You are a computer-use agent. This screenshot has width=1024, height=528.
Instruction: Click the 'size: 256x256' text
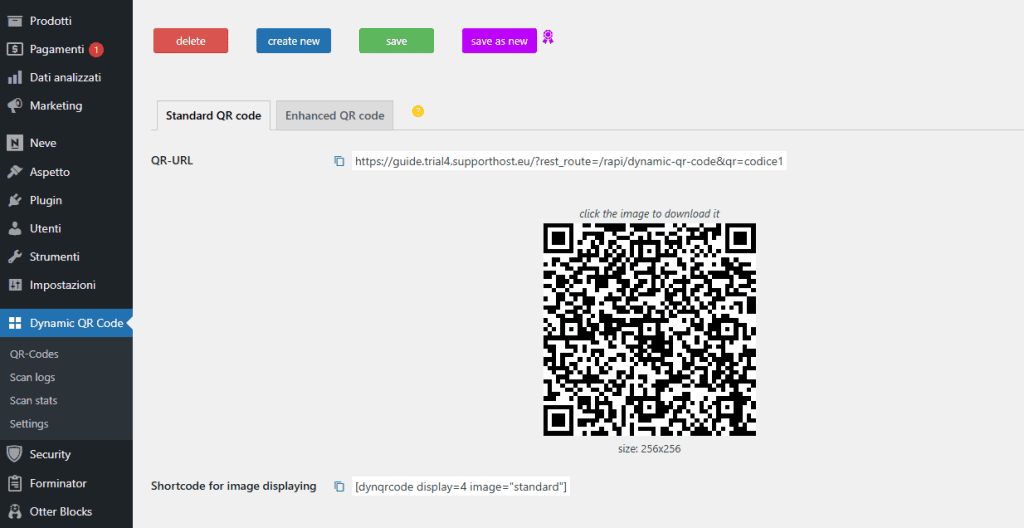tap(649, 449)
